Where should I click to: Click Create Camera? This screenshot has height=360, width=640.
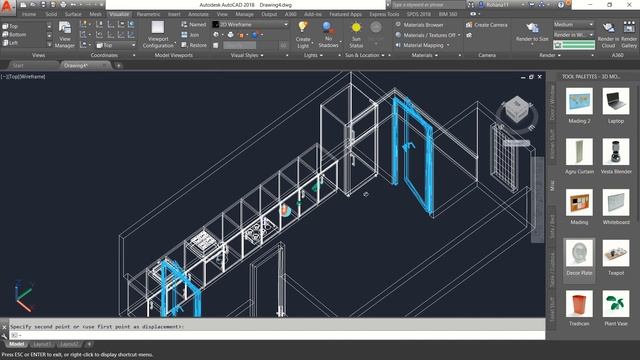pos(487,25)
